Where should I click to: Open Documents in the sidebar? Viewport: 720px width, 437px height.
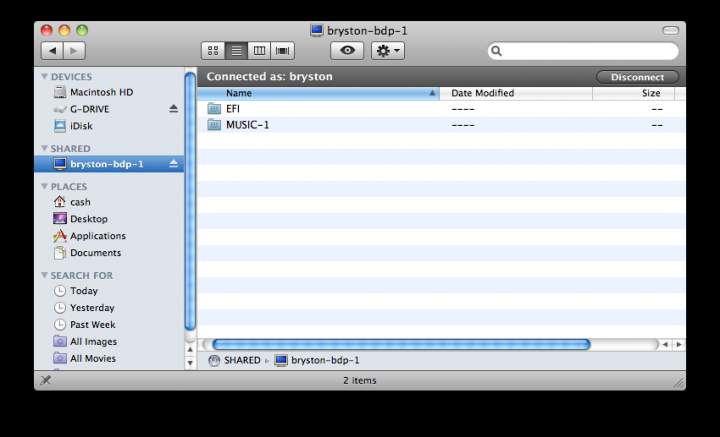click(109, 253)
